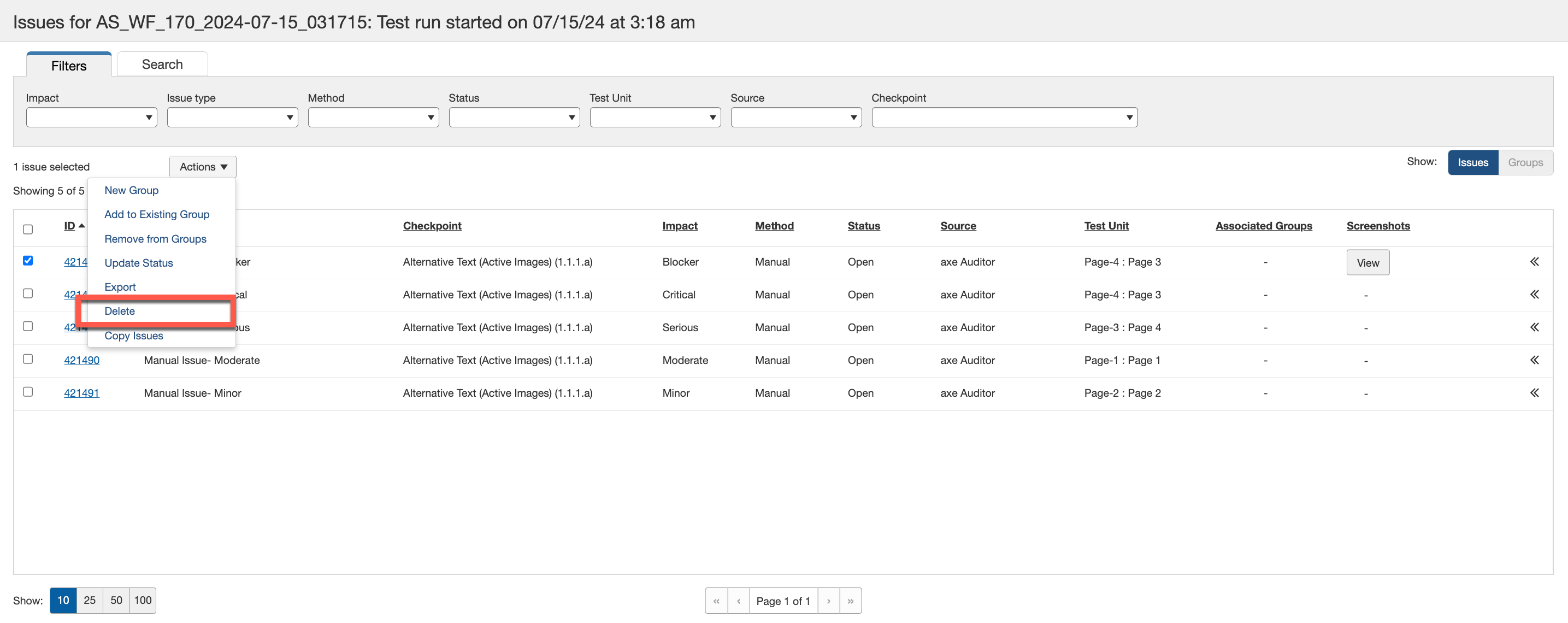
Task: Open the Checkpoint filter dropdown
Action: pyautogui.click(x=1004, y=117)
